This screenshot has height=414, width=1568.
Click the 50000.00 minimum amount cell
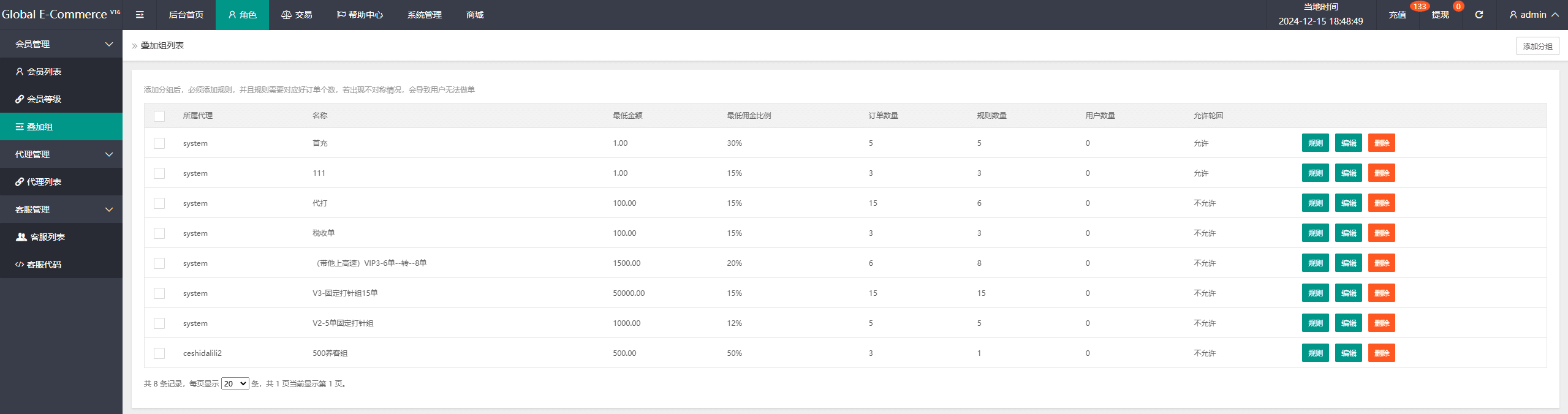(629, 293)
